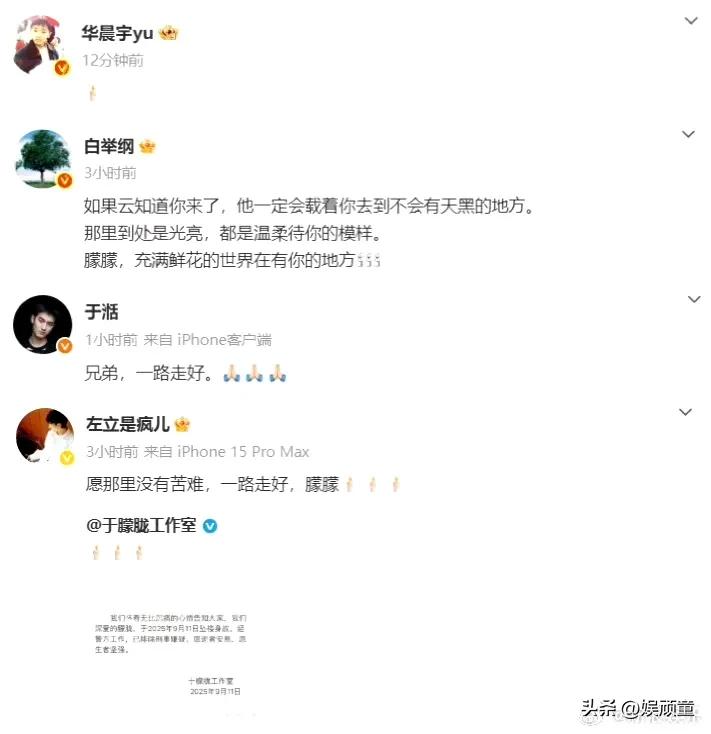Image resolution: width=711 pixels, height=734 pixels.
Task: Expand options chevron on 于湉's post
Action: pyautogui.click(x=694, y=299)
